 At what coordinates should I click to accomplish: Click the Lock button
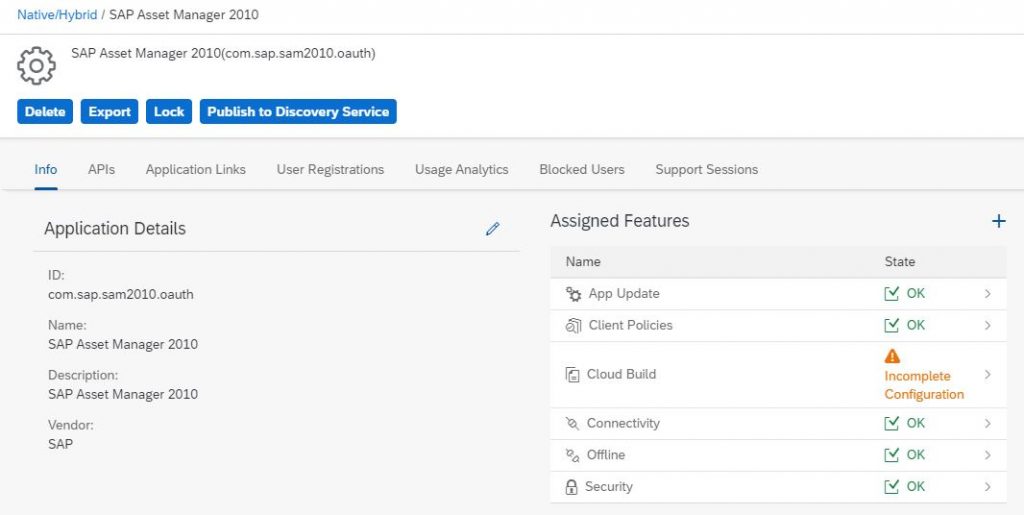[169, 112]
